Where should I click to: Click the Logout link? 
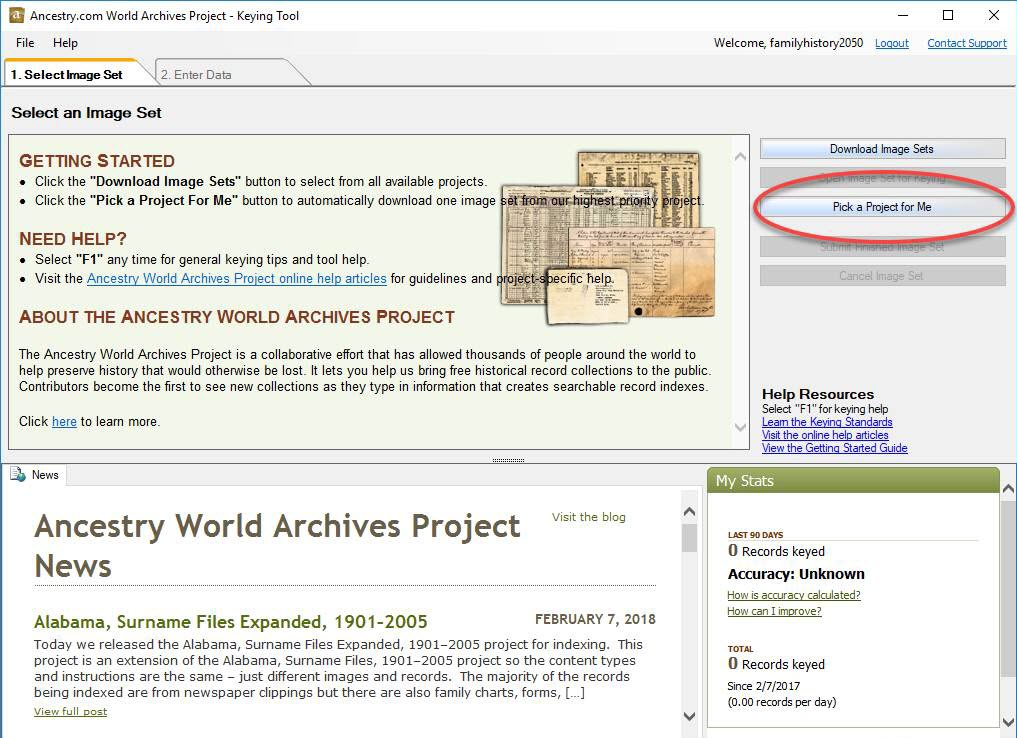[x=892, y=43]
